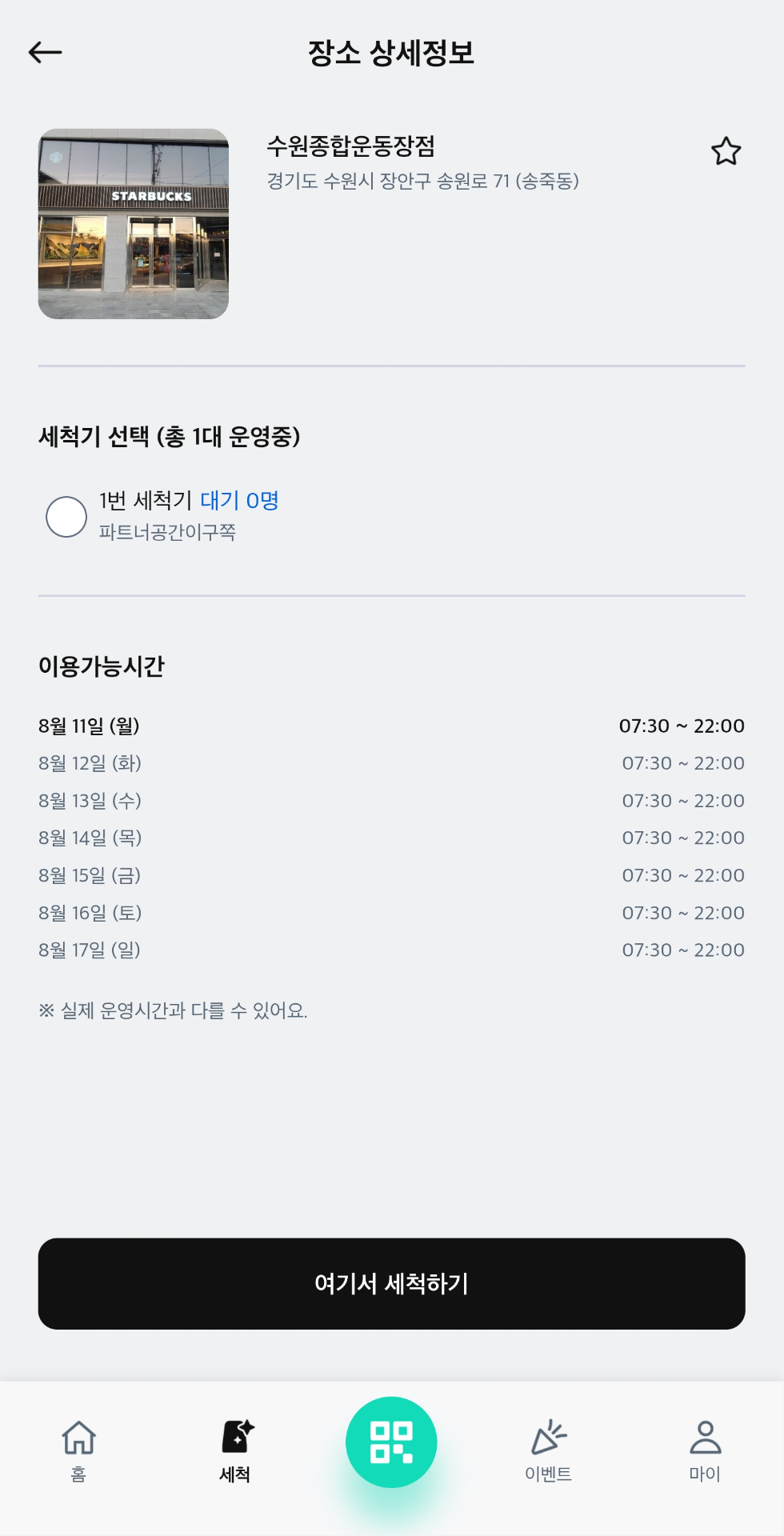Tap the 세척 tab label
The width and height of the screenshot is (784, 1536).
(x=235, y=1474)
